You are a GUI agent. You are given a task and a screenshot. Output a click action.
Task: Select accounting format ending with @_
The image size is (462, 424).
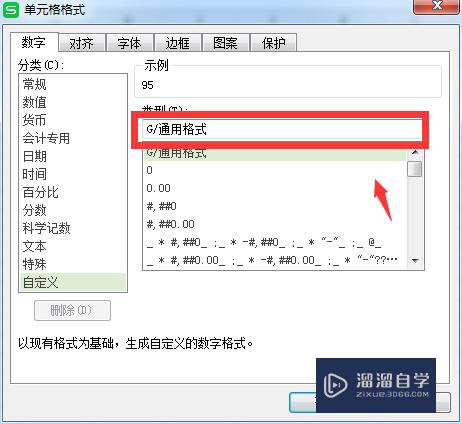pos(275,242)
